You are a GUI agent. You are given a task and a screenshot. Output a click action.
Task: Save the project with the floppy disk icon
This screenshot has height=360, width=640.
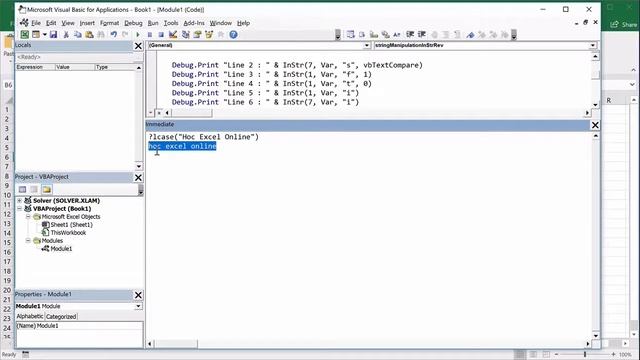click(x=53, y=35)
